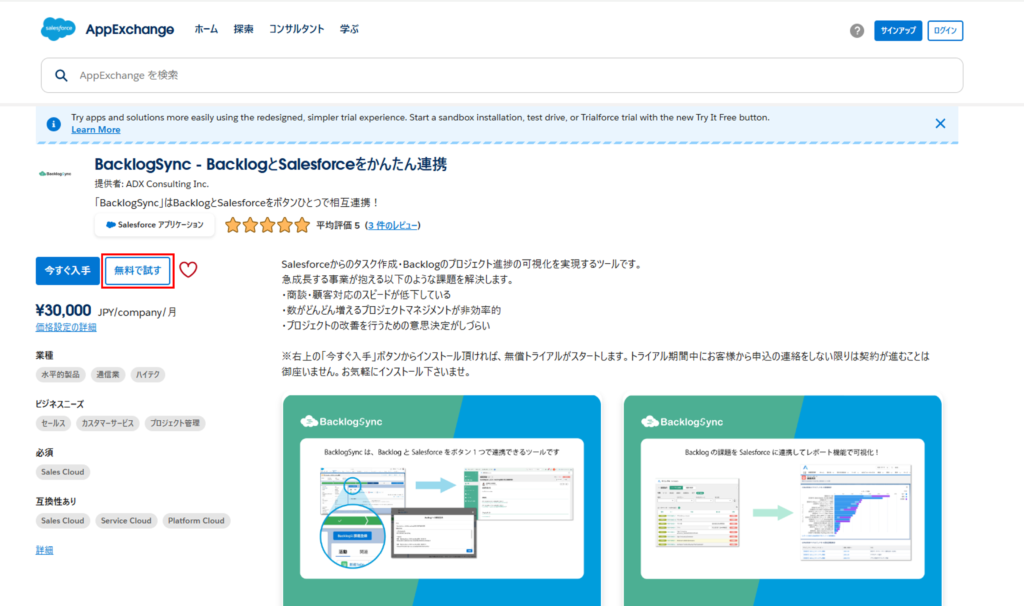Select the Sales Cloud tag under 互換性あり

[x=63, y=520]
